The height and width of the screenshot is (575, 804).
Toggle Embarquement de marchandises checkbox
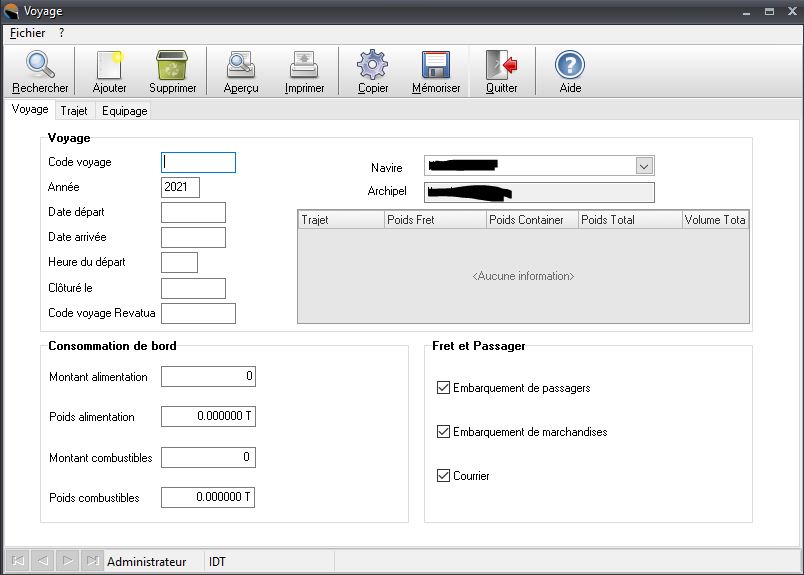pos(444,432)
